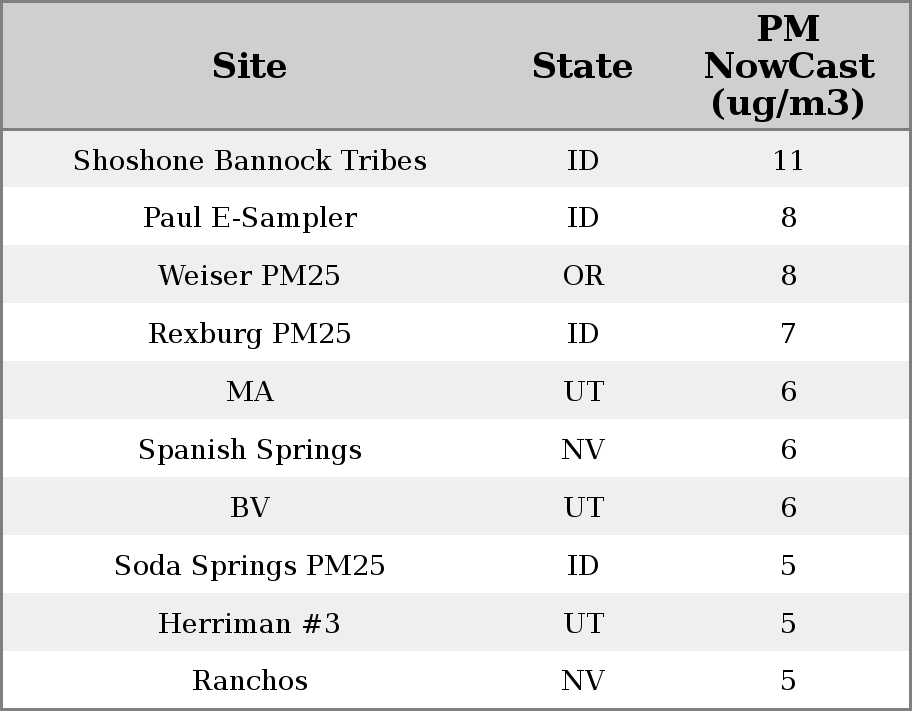Select the PM value 11 cell
Screen dimensions: 912x711
pyautogui.click(x=788, y=161)
